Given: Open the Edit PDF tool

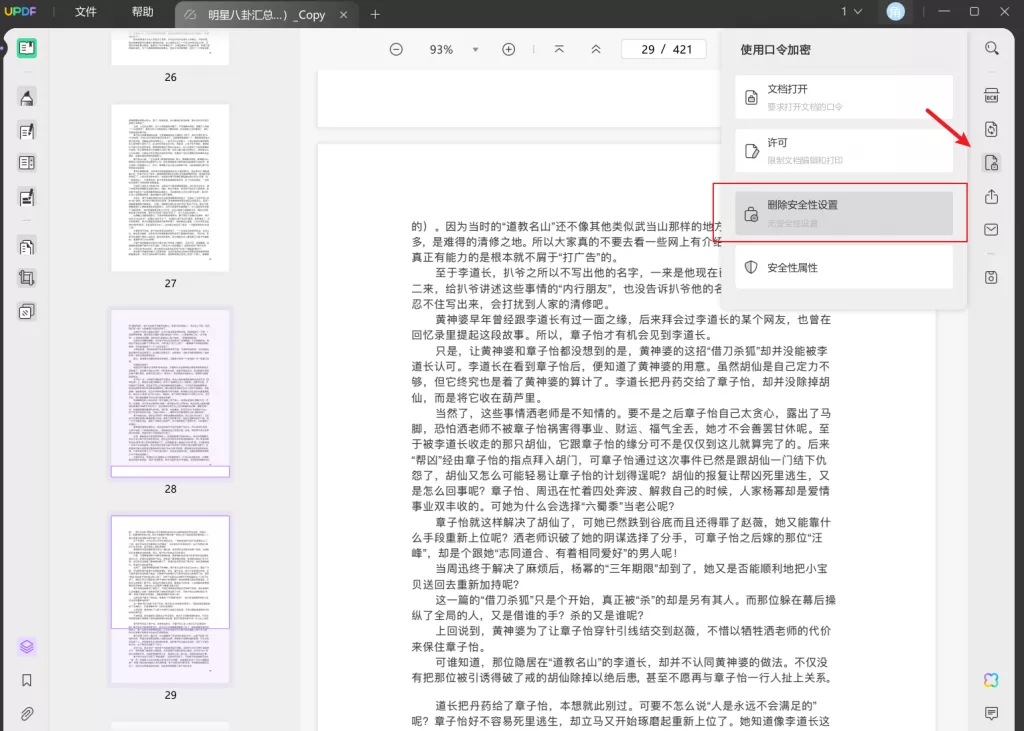Looking at the screenshot, I should pyautogui.click(x=27, y=131).
